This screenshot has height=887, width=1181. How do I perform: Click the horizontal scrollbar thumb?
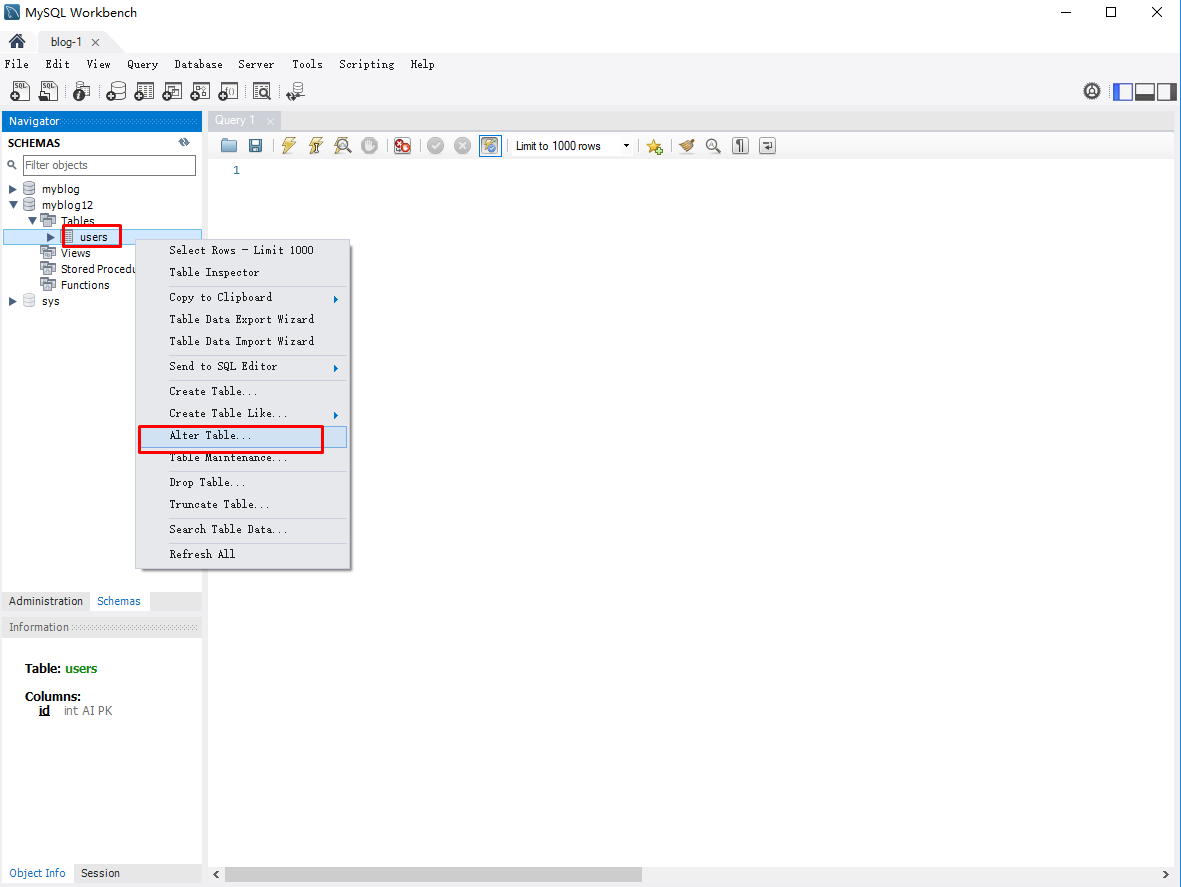(433, 874)
